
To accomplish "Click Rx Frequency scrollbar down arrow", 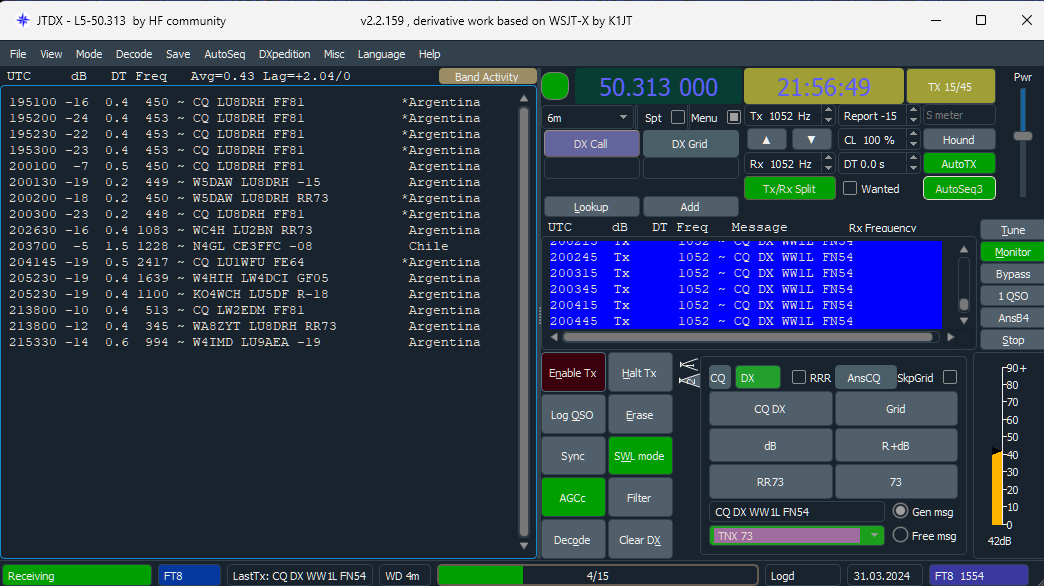I will tap(963, 321).
